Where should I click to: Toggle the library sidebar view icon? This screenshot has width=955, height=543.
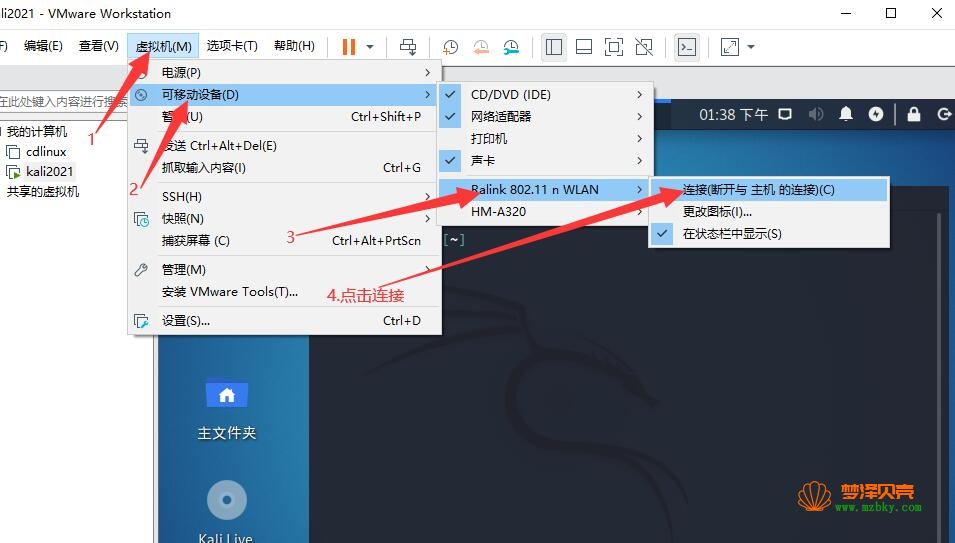pos(554,47)
